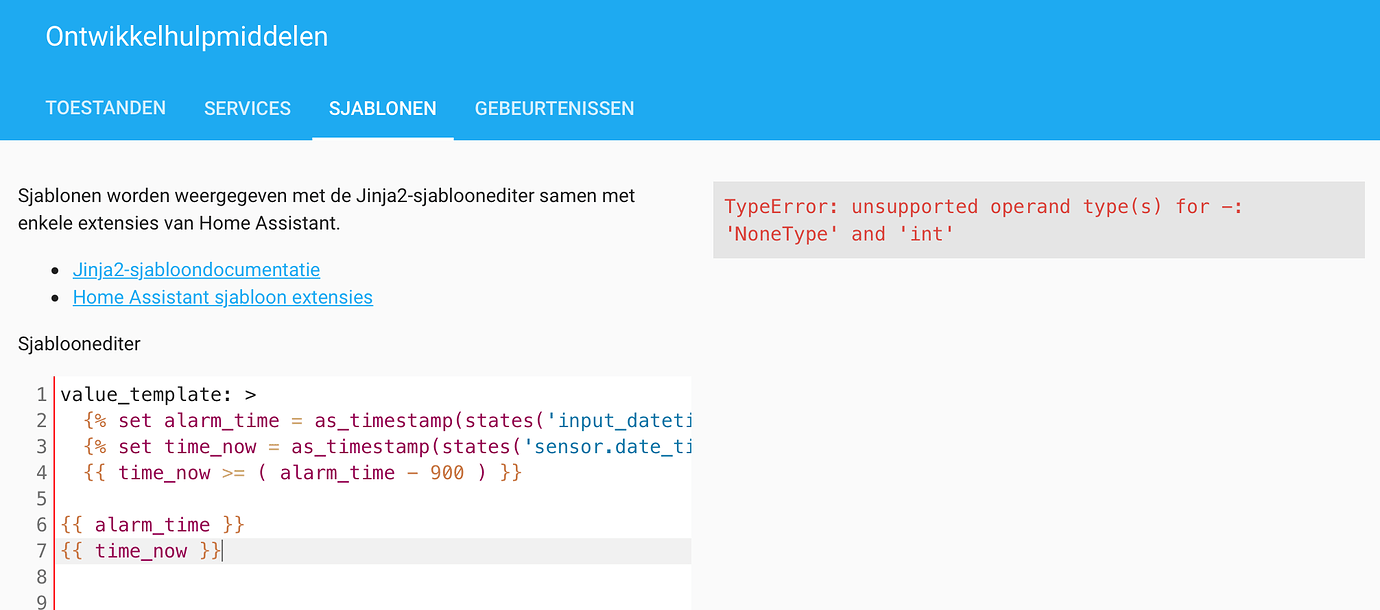Select the SJABLONEN tab
Screen dimensions: 1380x610
tap(382, 108)
